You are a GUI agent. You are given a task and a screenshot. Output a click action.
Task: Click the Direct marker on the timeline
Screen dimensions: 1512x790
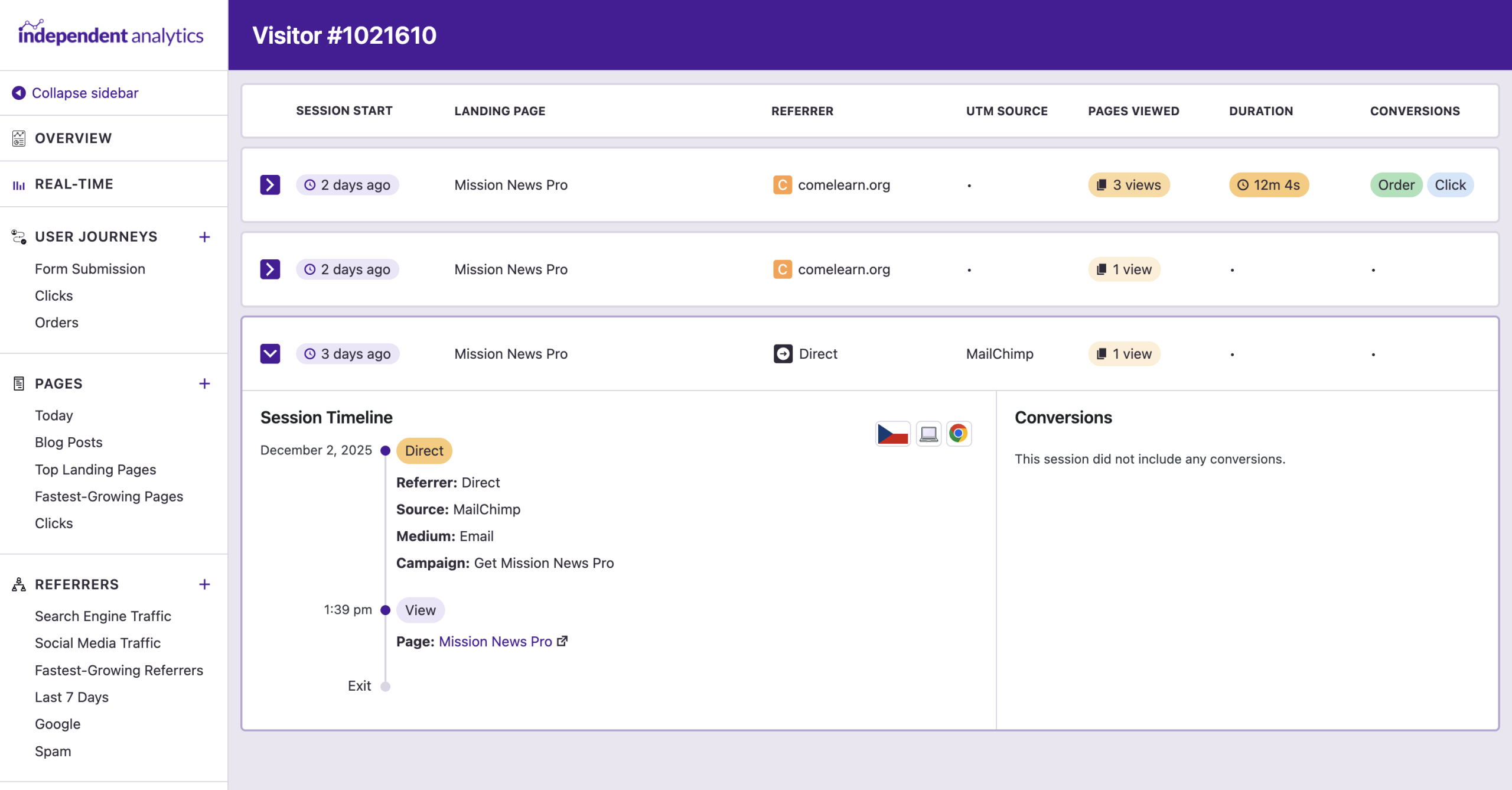click(423, 450)
